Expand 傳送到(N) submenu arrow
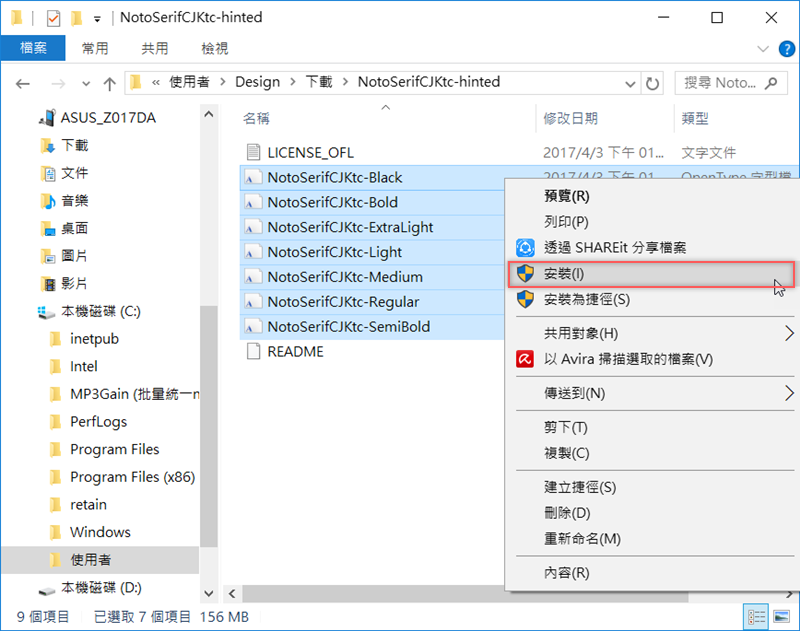 [x=789, y=393]
